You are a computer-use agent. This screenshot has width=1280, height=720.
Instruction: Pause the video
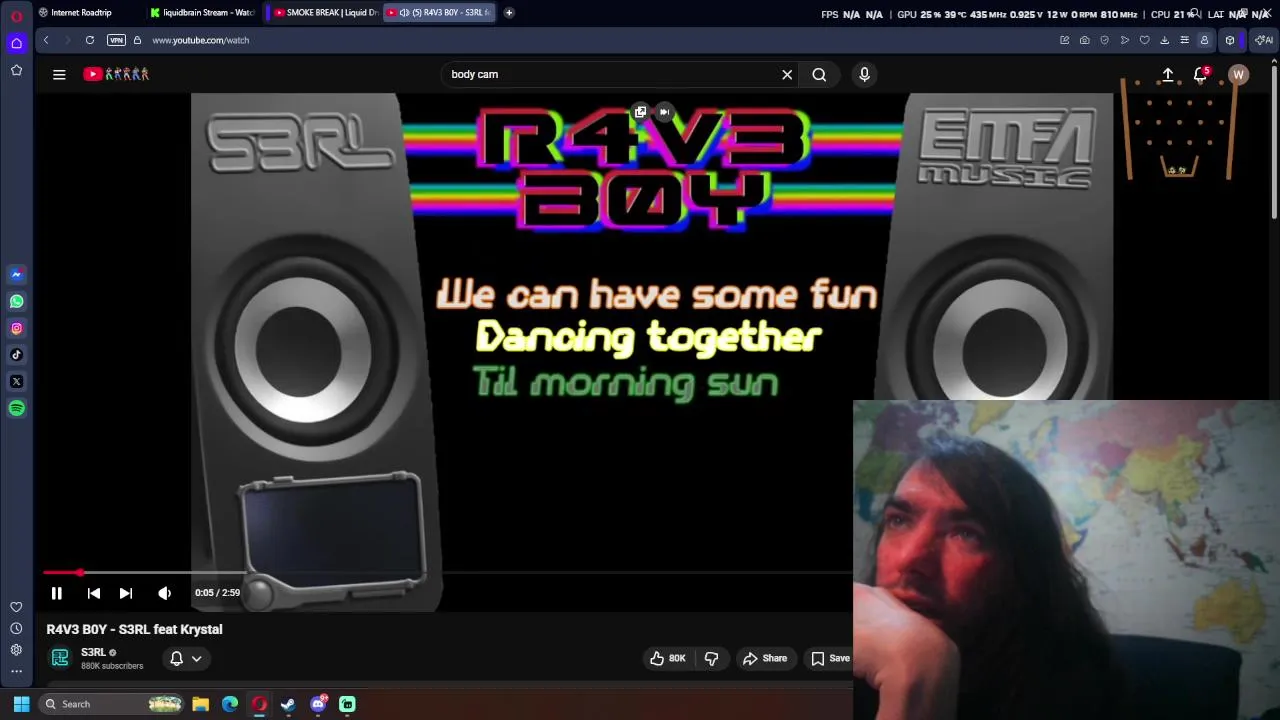tap(57, 593)
